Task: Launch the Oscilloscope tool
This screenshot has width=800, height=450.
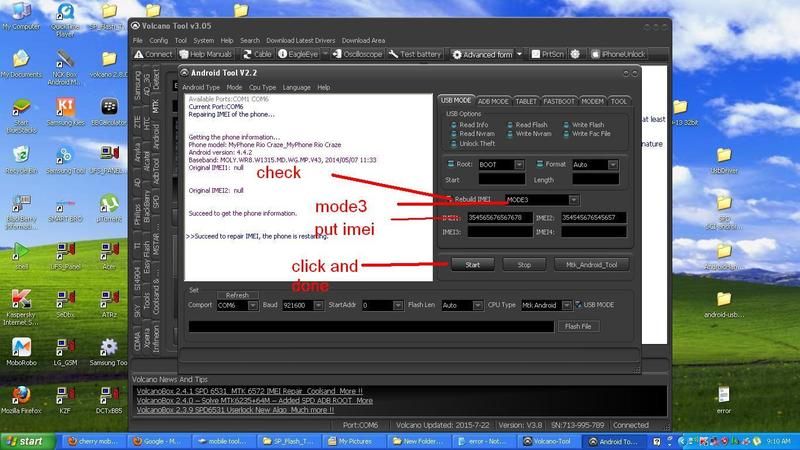Action: (357, 54)
